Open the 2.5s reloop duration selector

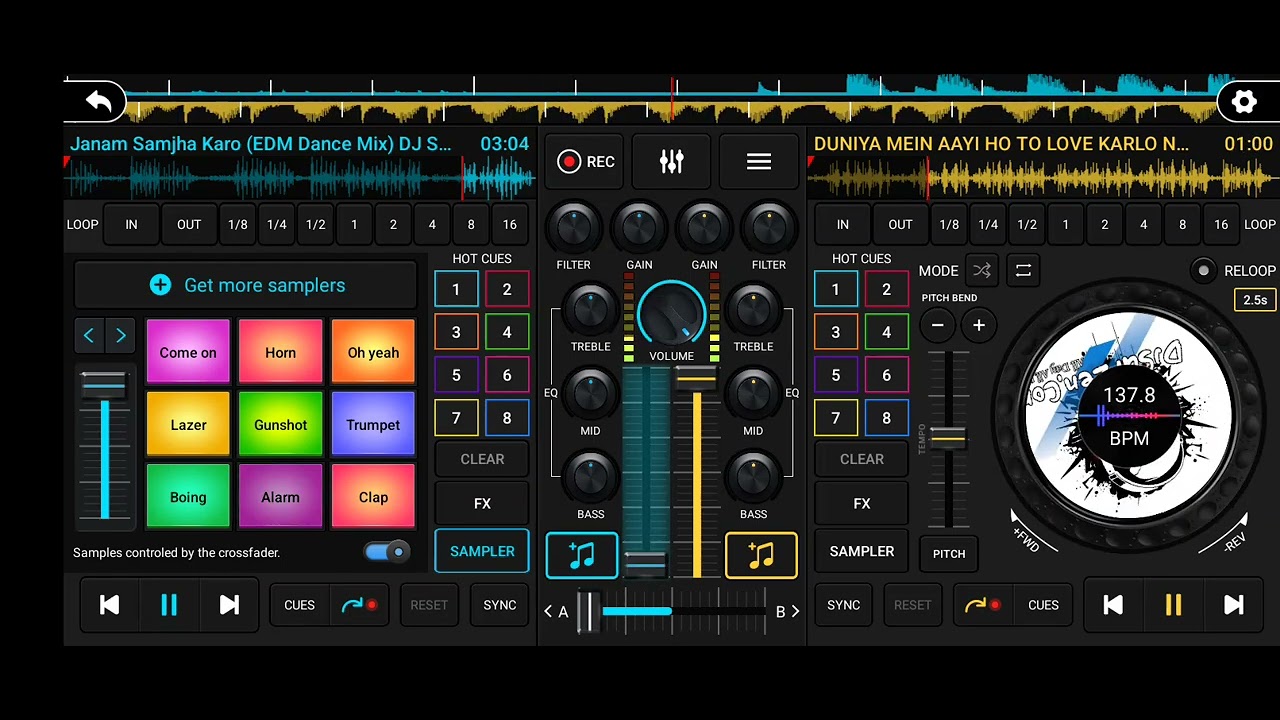[x=1255, y=300]
